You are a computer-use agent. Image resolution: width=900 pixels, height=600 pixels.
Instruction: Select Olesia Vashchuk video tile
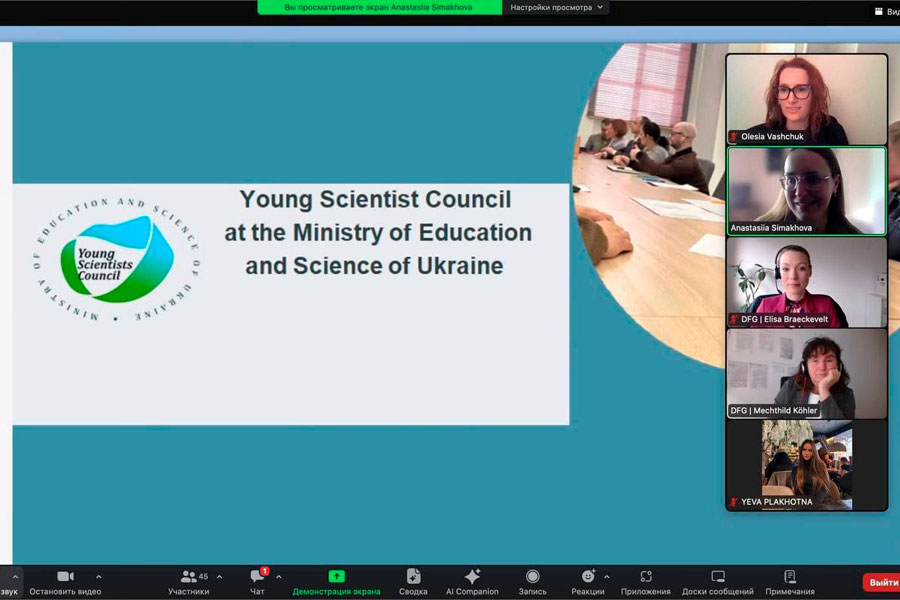[806, 99]
